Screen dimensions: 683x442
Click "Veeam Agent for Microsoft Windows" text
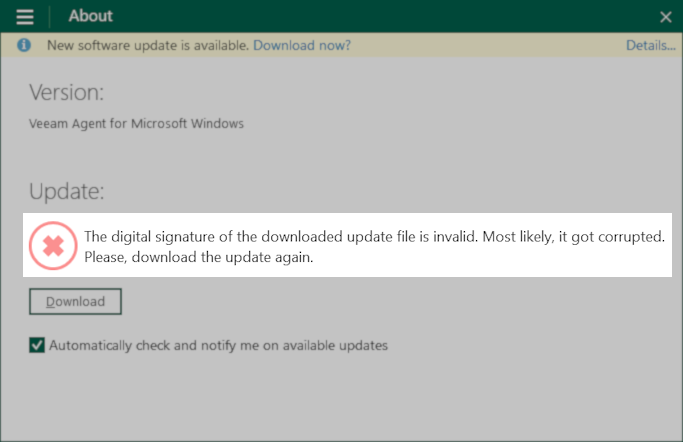[136, 124]
